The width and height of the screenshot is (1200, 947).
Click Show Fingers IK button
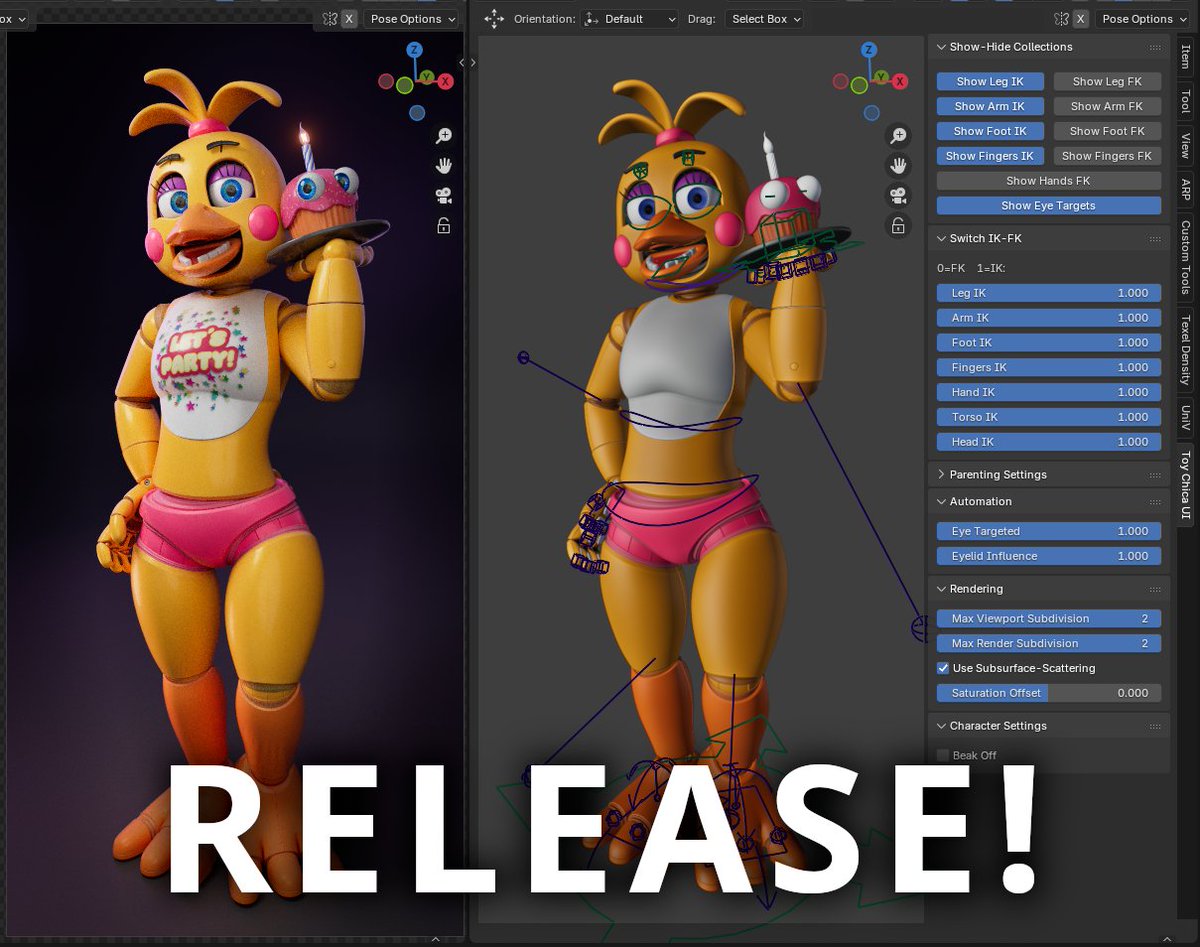click(990, 156)
